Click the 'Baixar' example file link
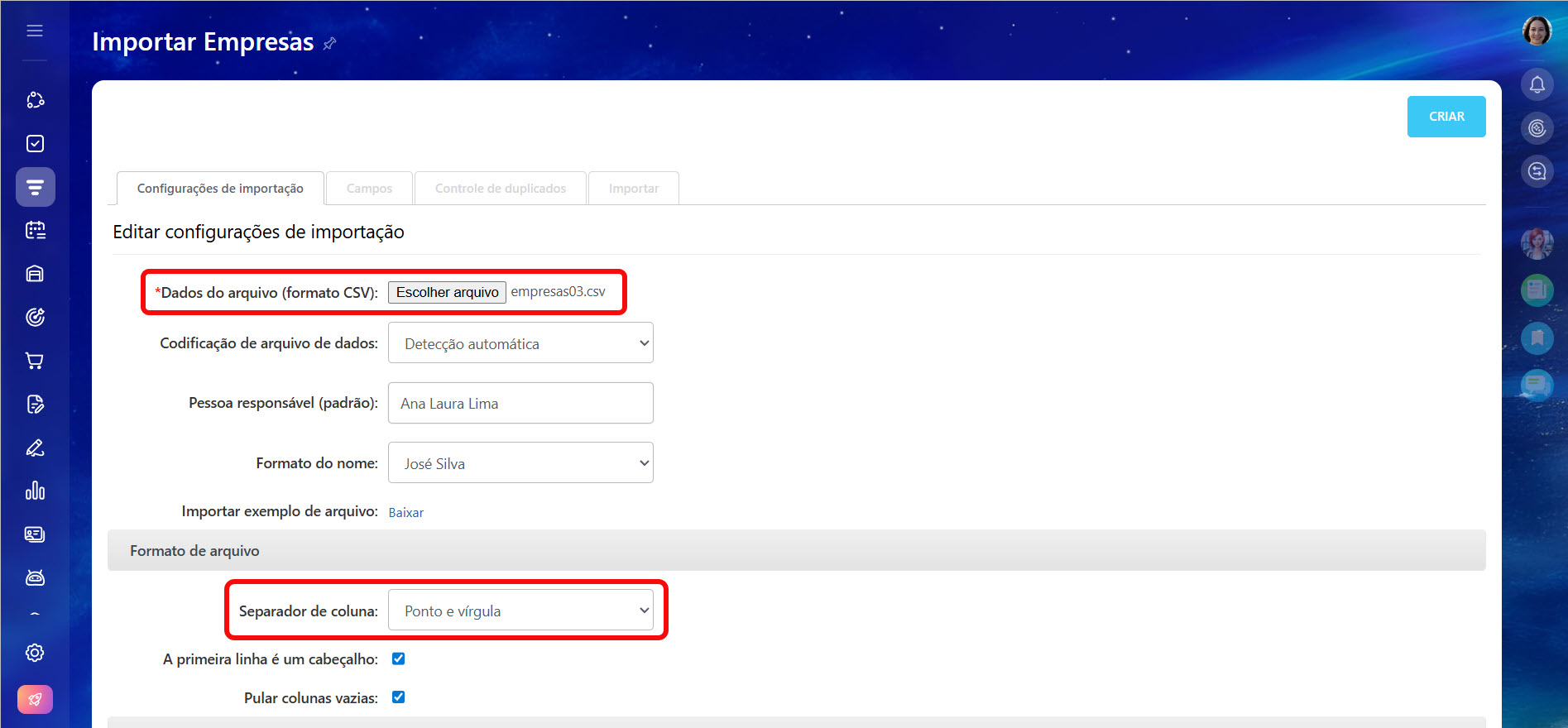1568x728 pixels. click(405, 512)
